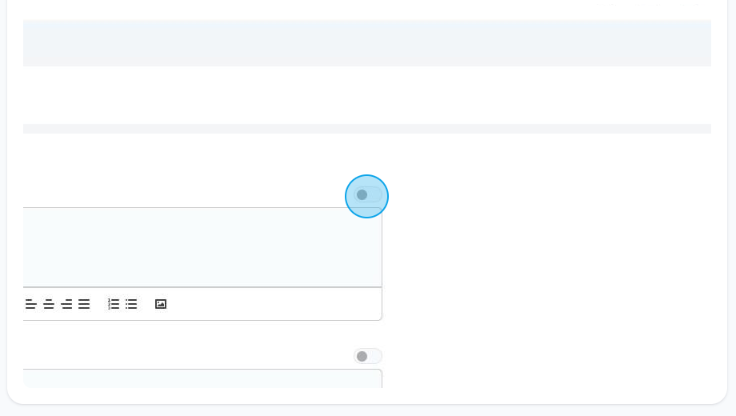Insert a numbered list
Screen dimensions: 736x416
pyautogui.click(x=114, y=304)
